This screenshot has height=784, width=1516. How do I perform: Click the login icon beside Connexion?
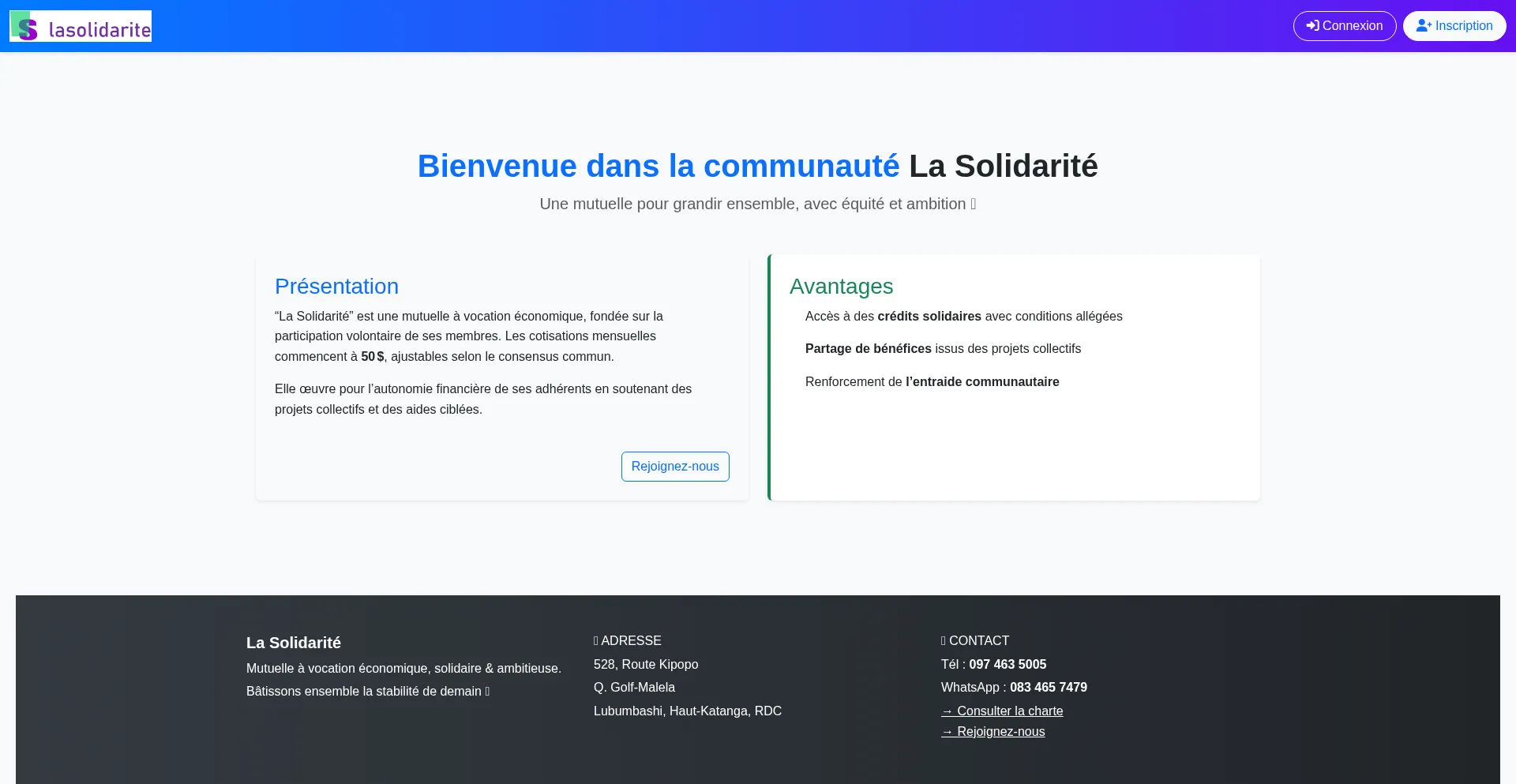click(1312, 24)
